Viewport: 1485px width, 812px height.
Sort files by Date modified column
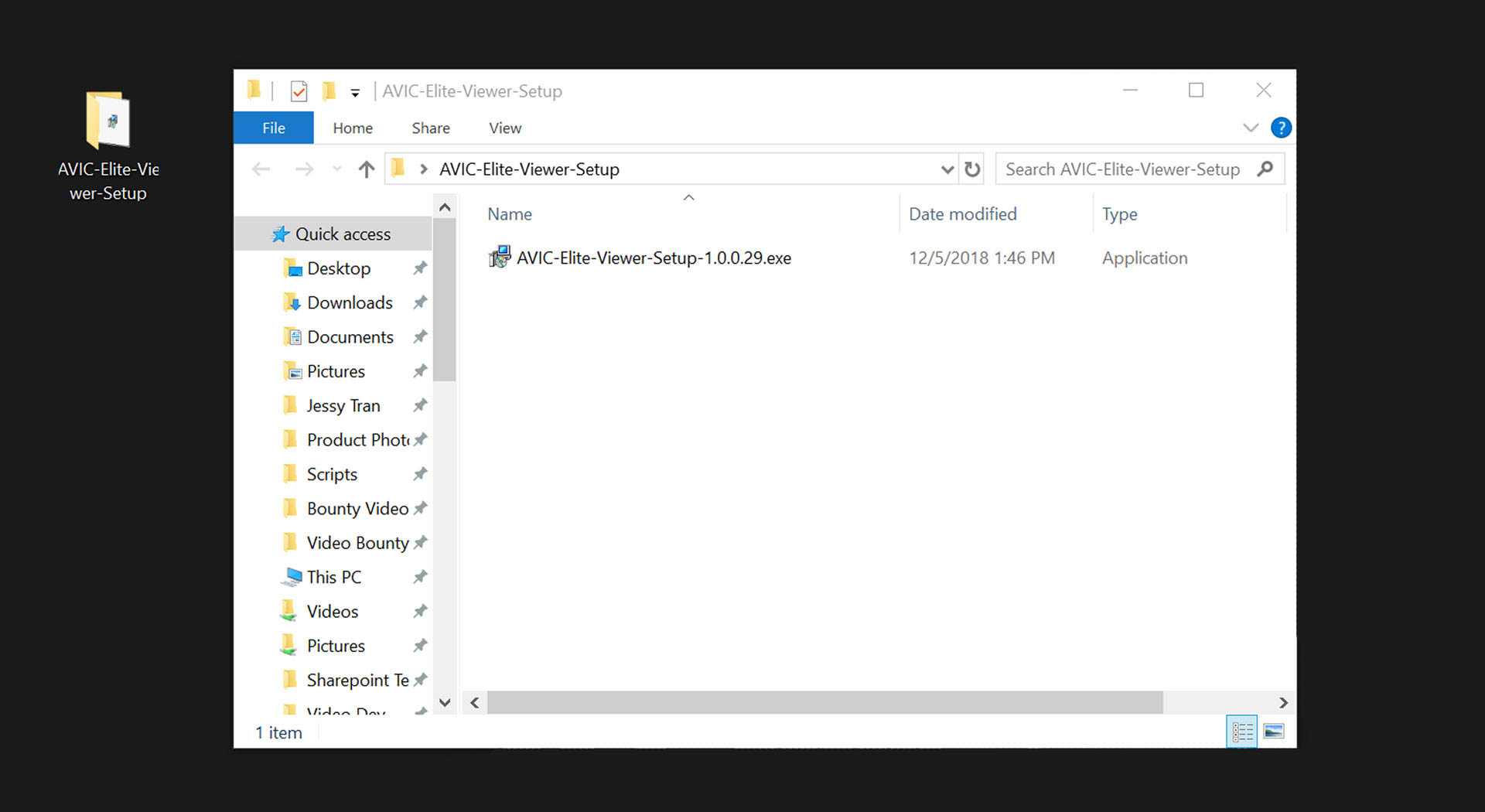click(x=962, y=214)
